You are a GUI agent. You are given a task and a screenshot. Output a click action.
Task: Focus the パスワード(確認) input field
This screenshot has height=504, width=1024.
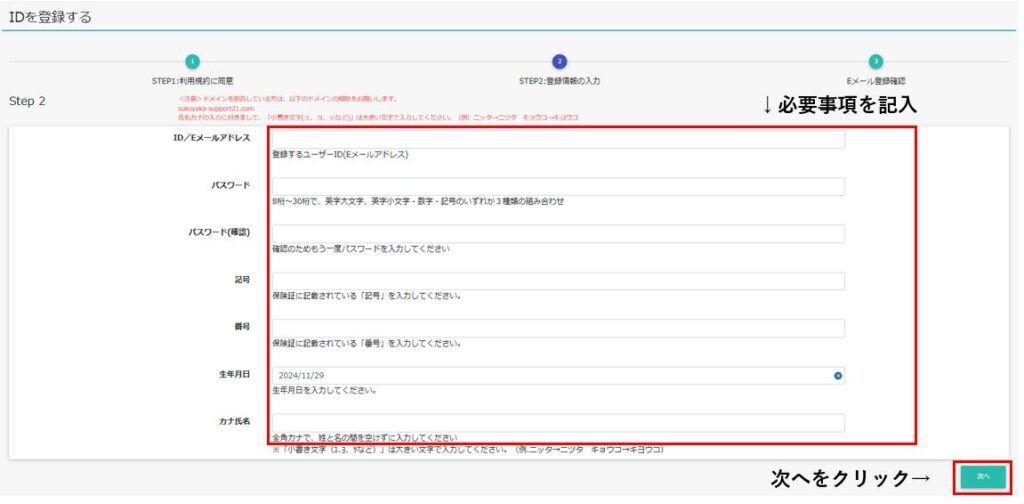pyautogui.click(x=558, y=234)
